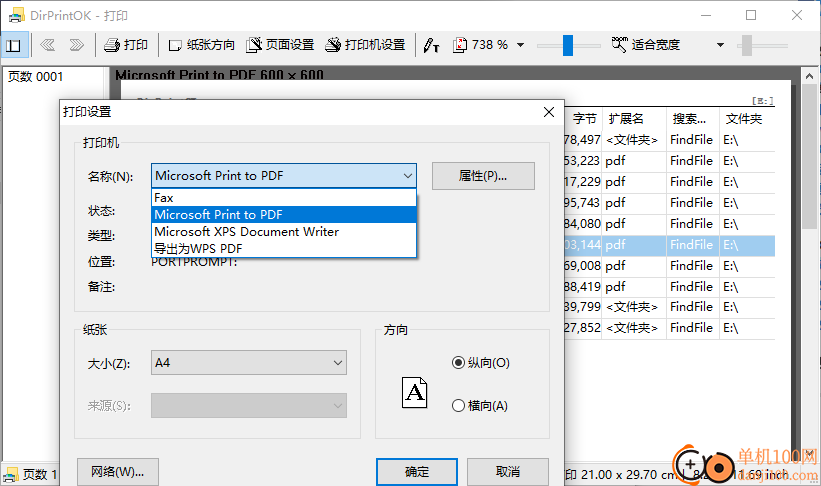Choose Microsoft Print to PDF list entry

click(284, 215)
